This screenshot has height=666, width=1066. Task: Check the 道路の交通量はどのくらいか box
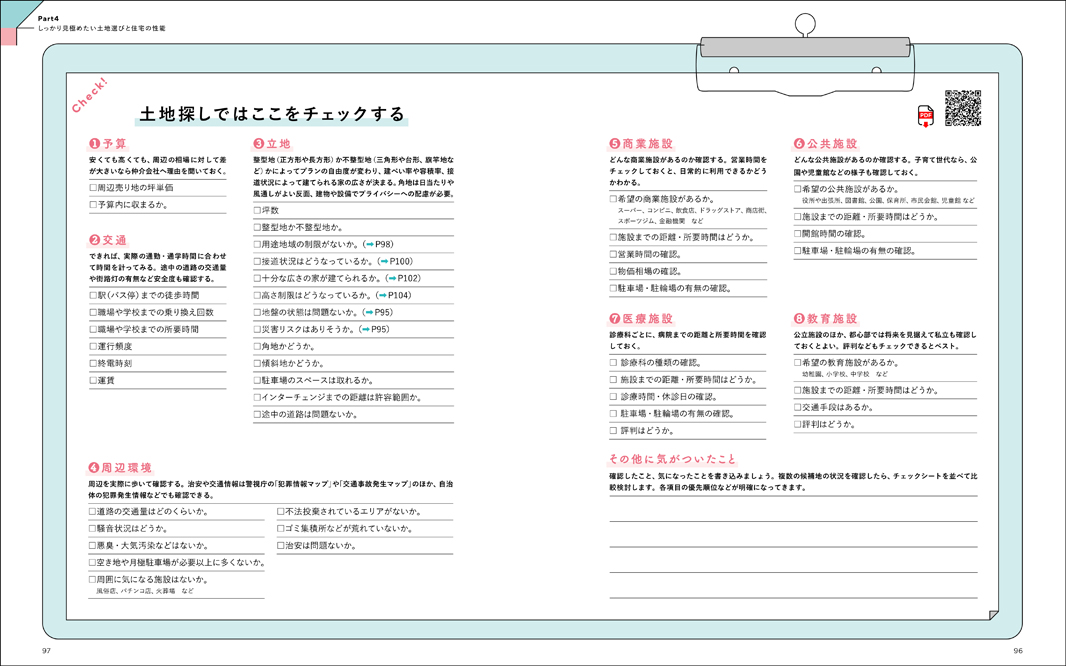pyautogui.click(x=92, y=512)
